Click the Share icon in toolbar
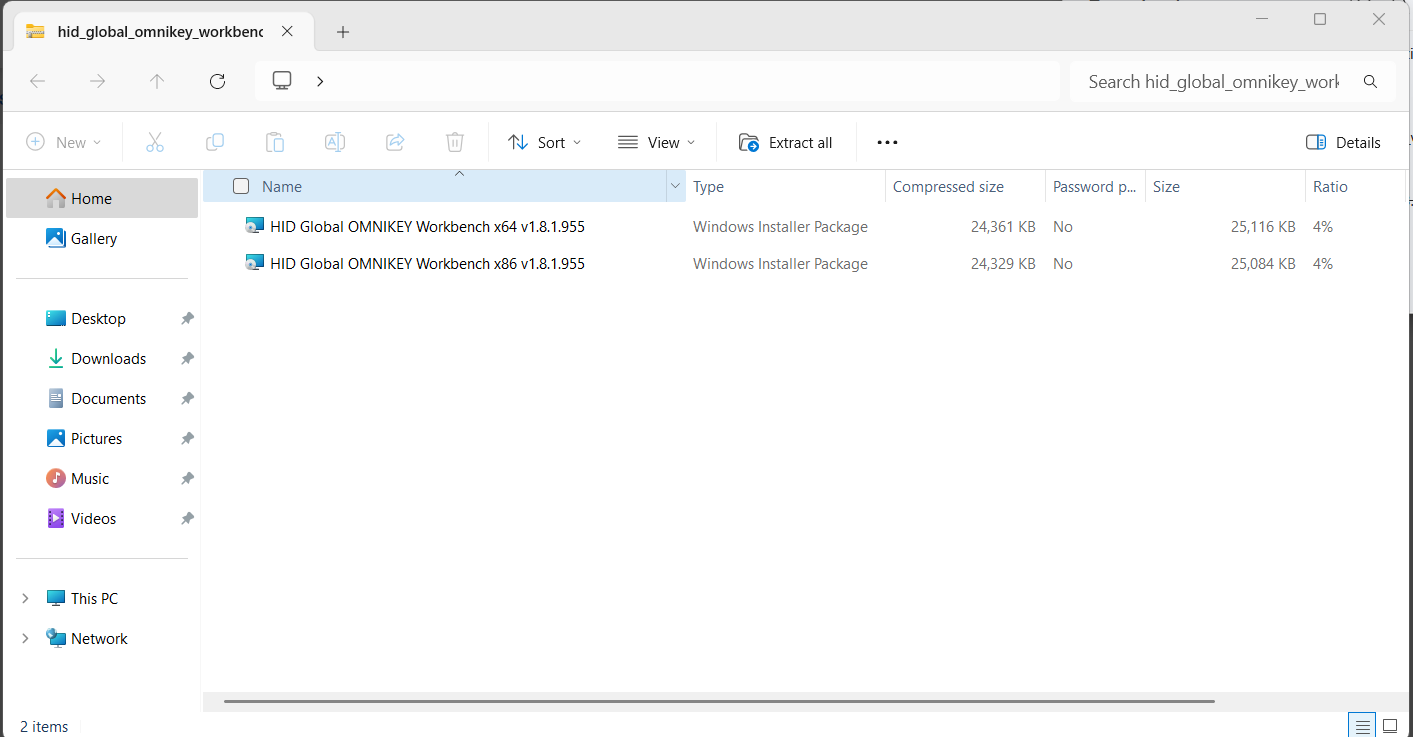The image size is (1413, 737). click(395, 142)
